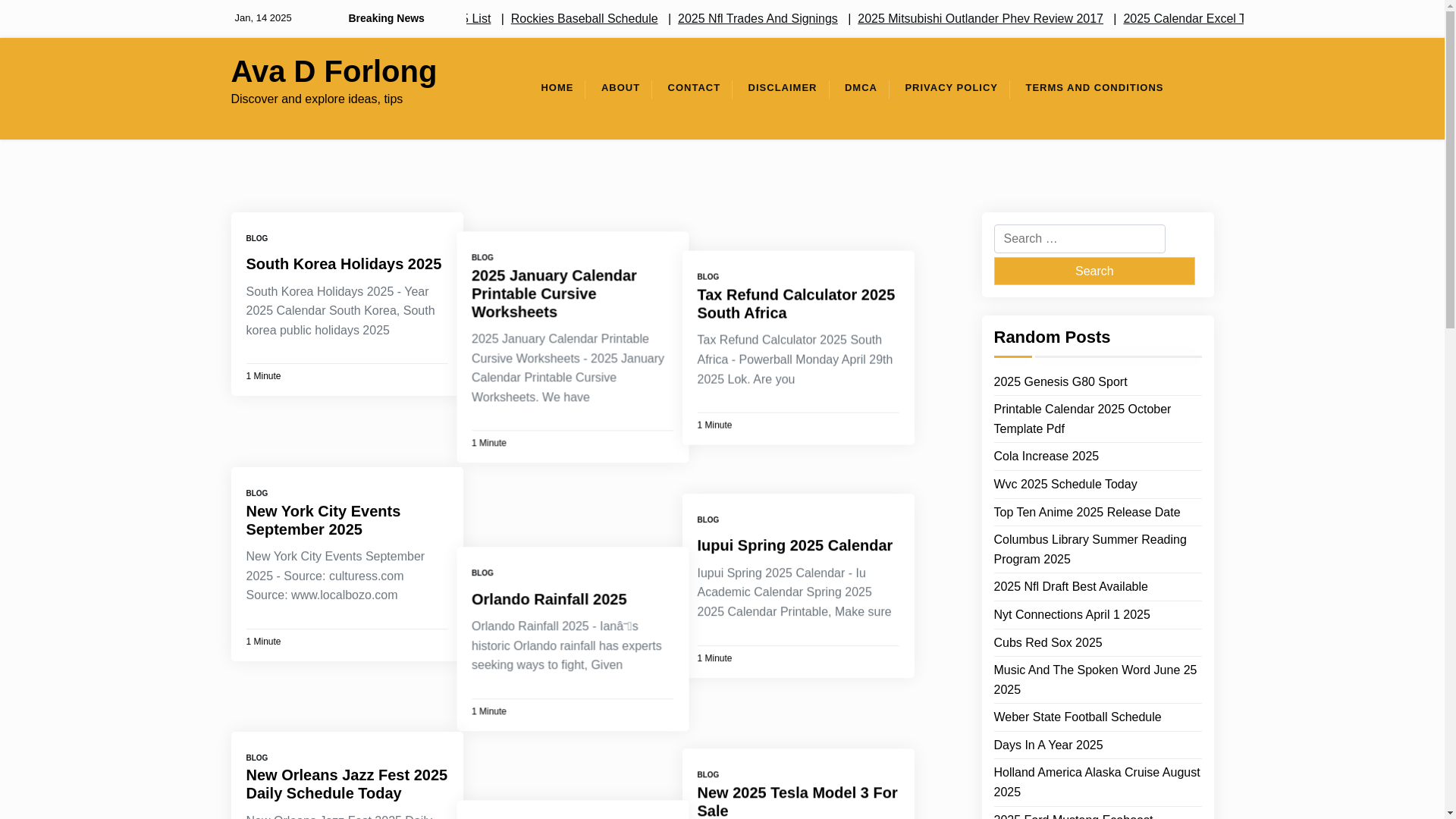Open Days In A Year 2025

(1047, 745)
